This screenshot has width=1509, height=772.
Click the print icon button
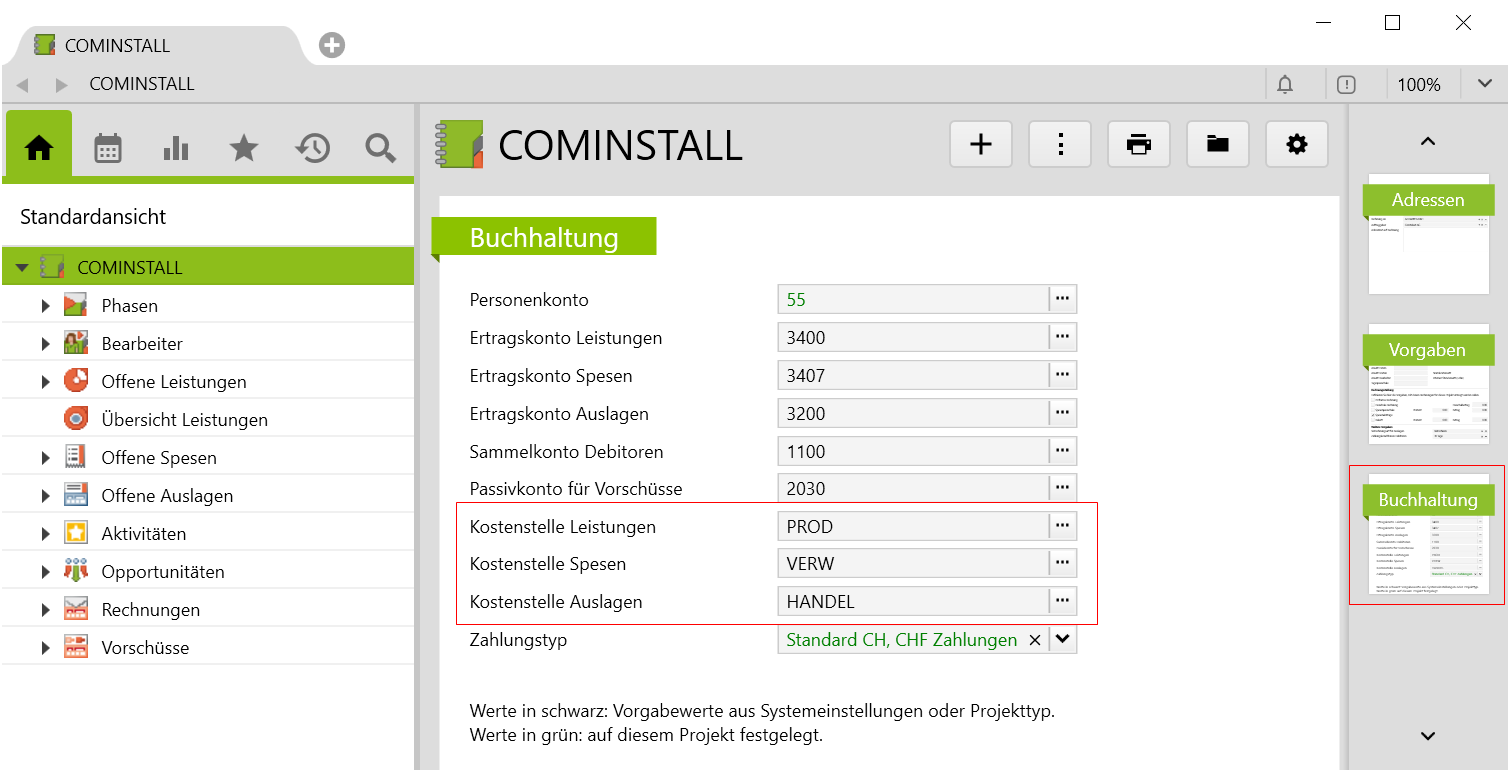[1138, 145]
